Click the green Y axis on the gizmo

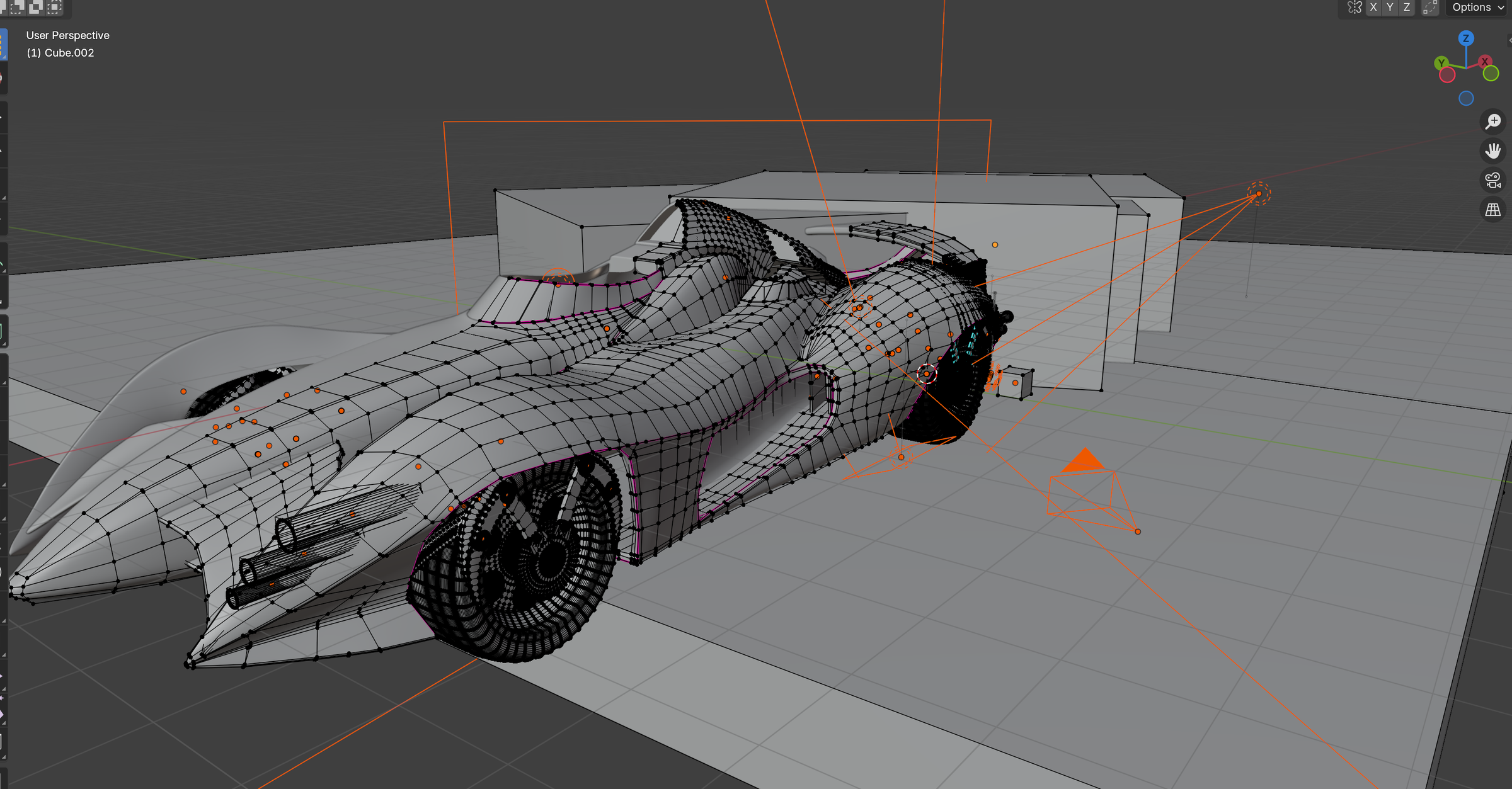tap(1441, 63)
